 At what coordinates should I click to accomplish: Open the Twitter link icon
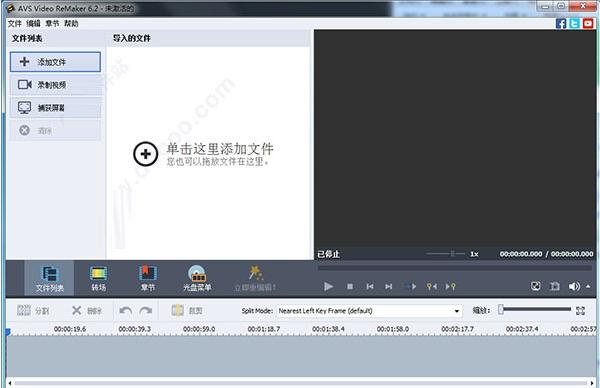[x=574, y=24]
